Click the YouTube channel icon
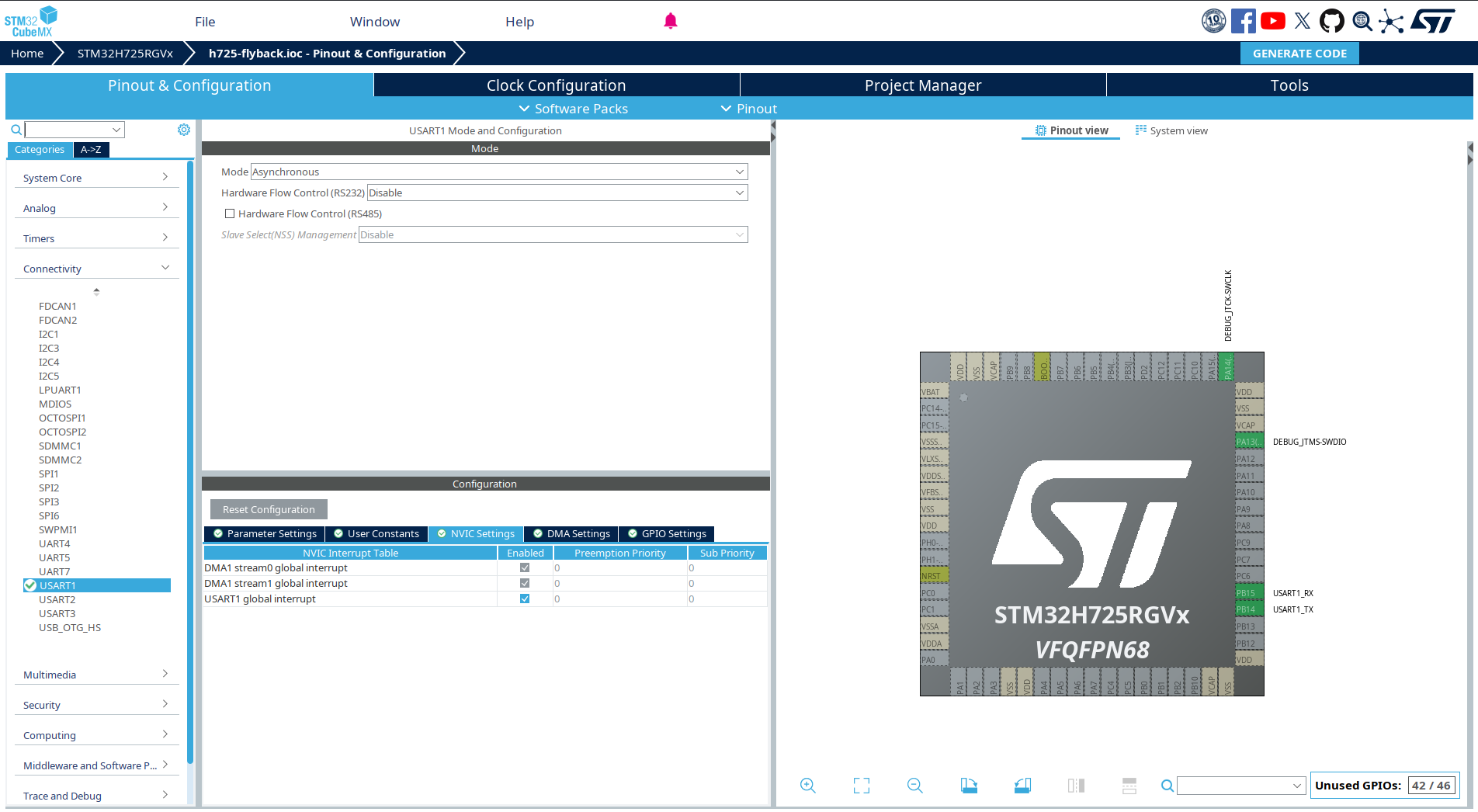The width and height of the screenshot is (1478, 812). (1273, 20)
